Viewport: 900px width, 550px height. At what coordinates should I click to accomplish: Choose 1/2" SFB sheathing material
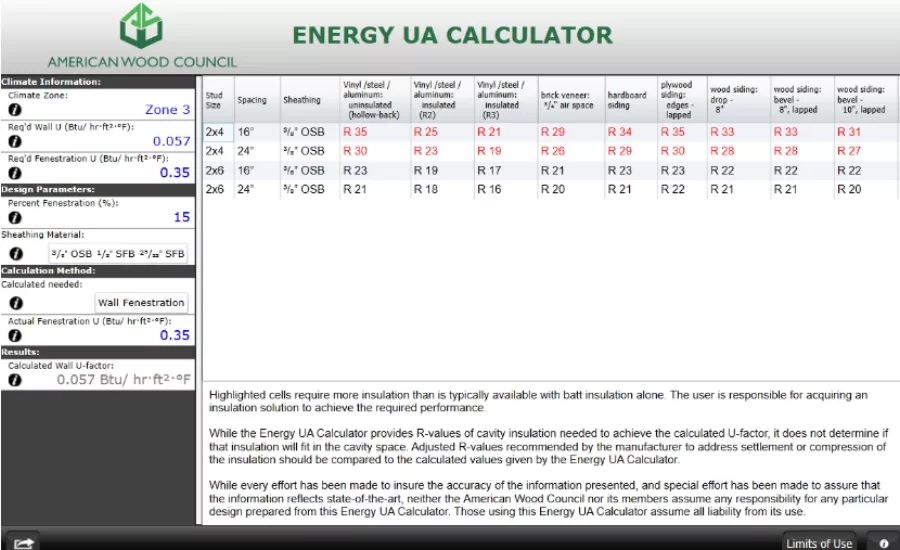coord(116,254)
